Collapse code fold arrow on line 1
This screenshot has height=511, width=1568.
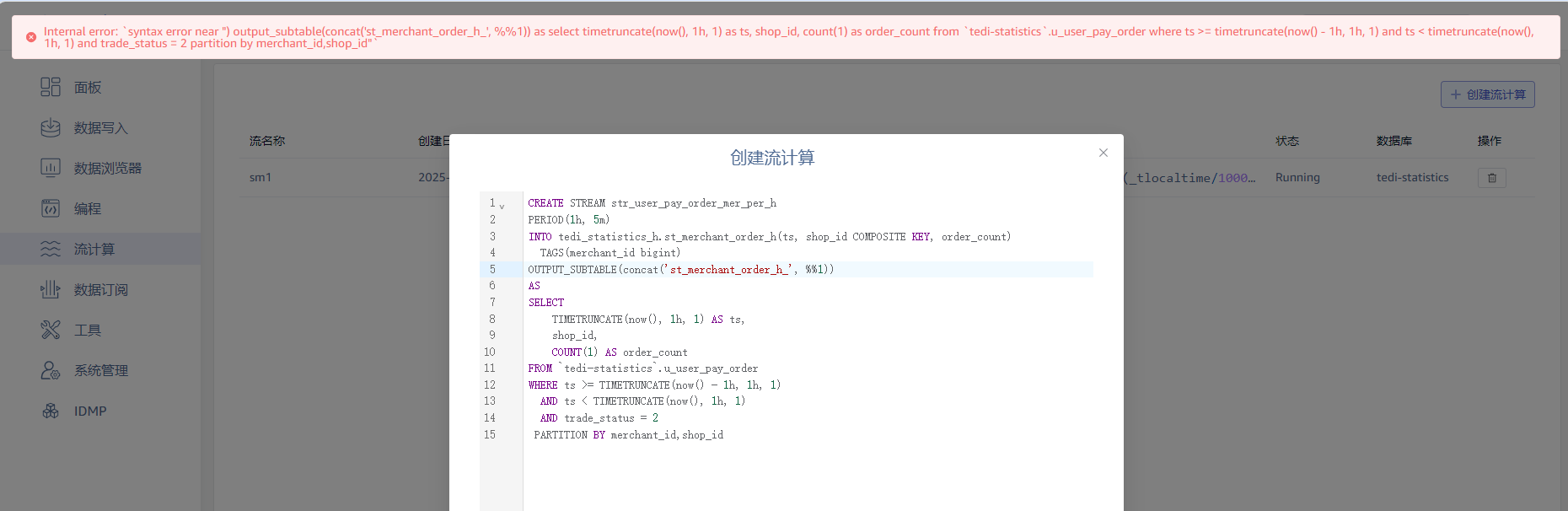pyautogui.click(x=502, y=206)
